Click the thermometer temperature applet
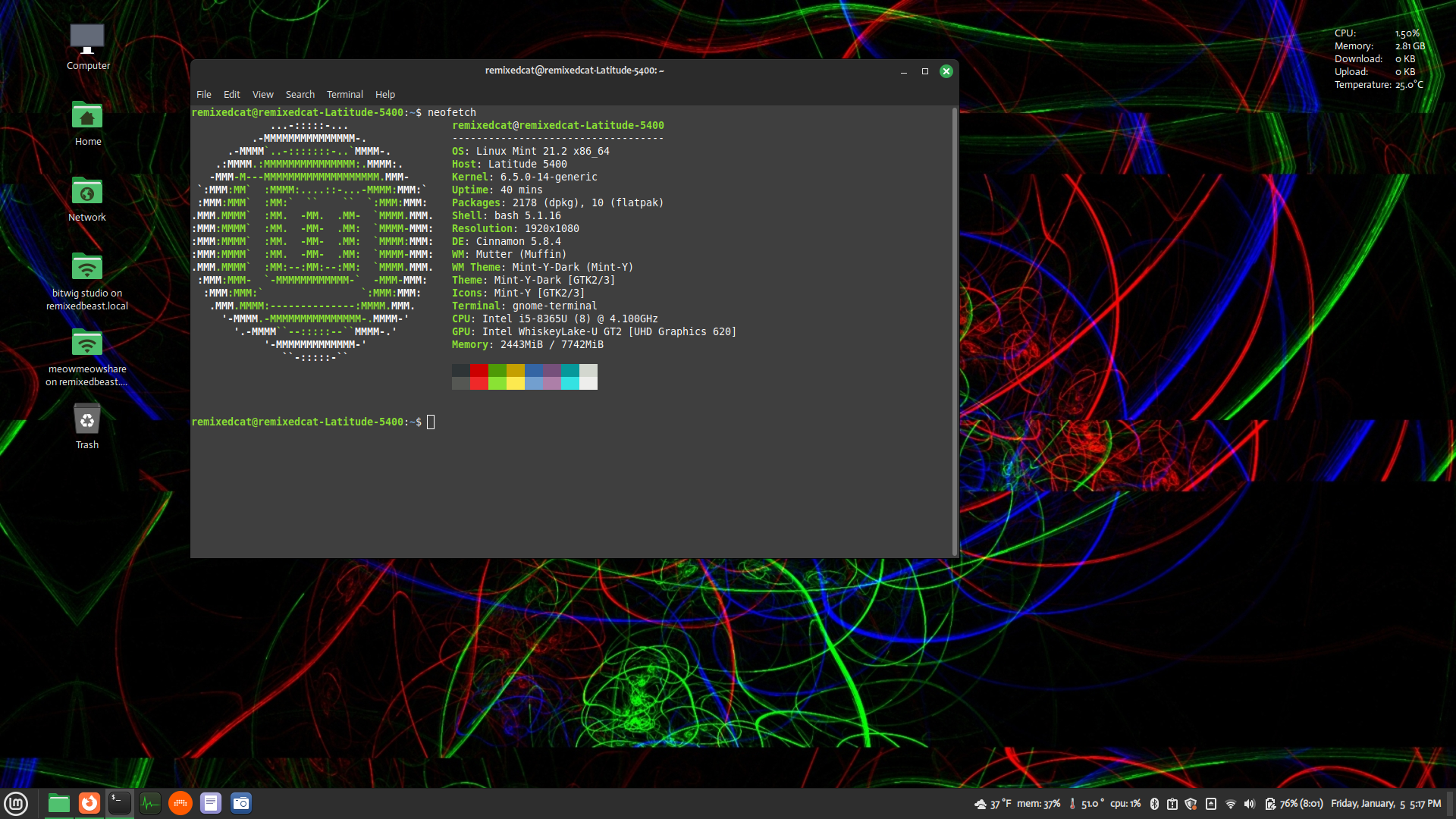Screen dimensions: 1456x819 [x=1086, y=804]
